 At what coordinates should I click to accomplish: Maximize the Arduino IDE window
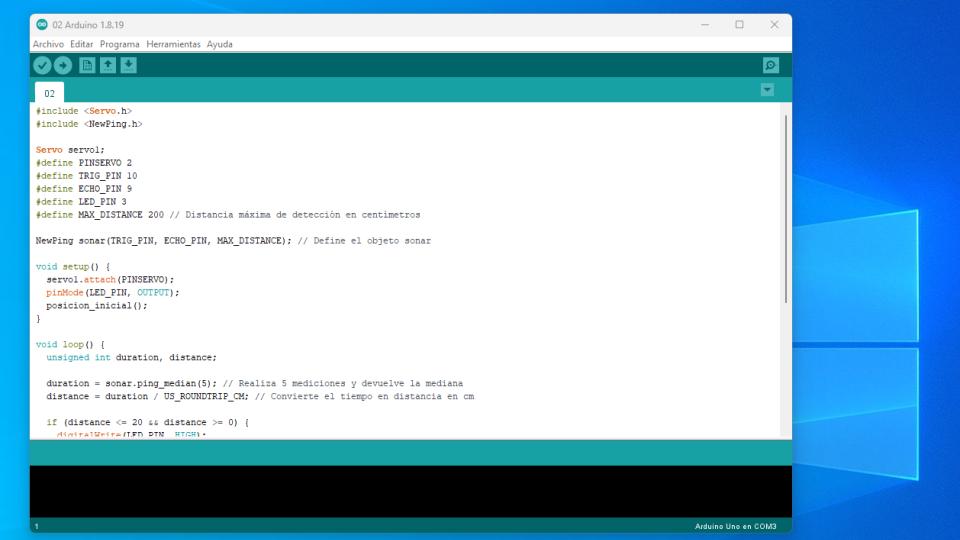click(740, 24)
